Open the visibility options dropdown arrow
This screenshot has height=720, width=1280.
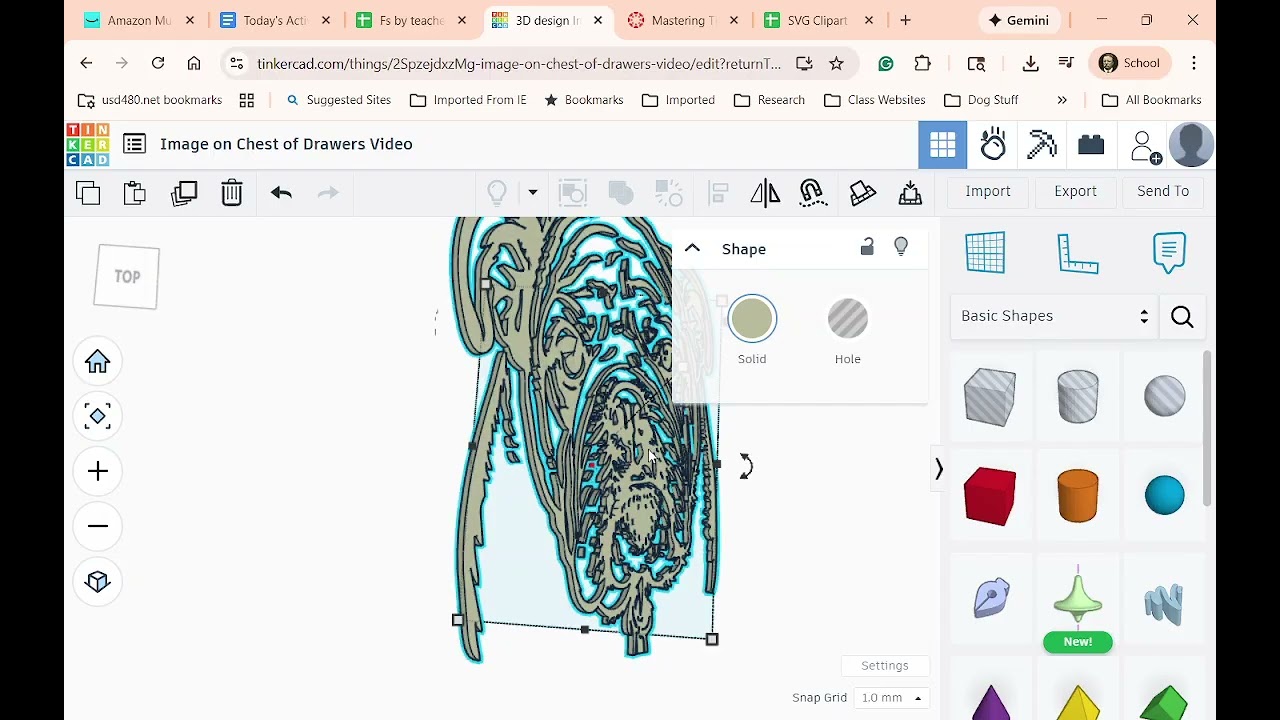533,192
